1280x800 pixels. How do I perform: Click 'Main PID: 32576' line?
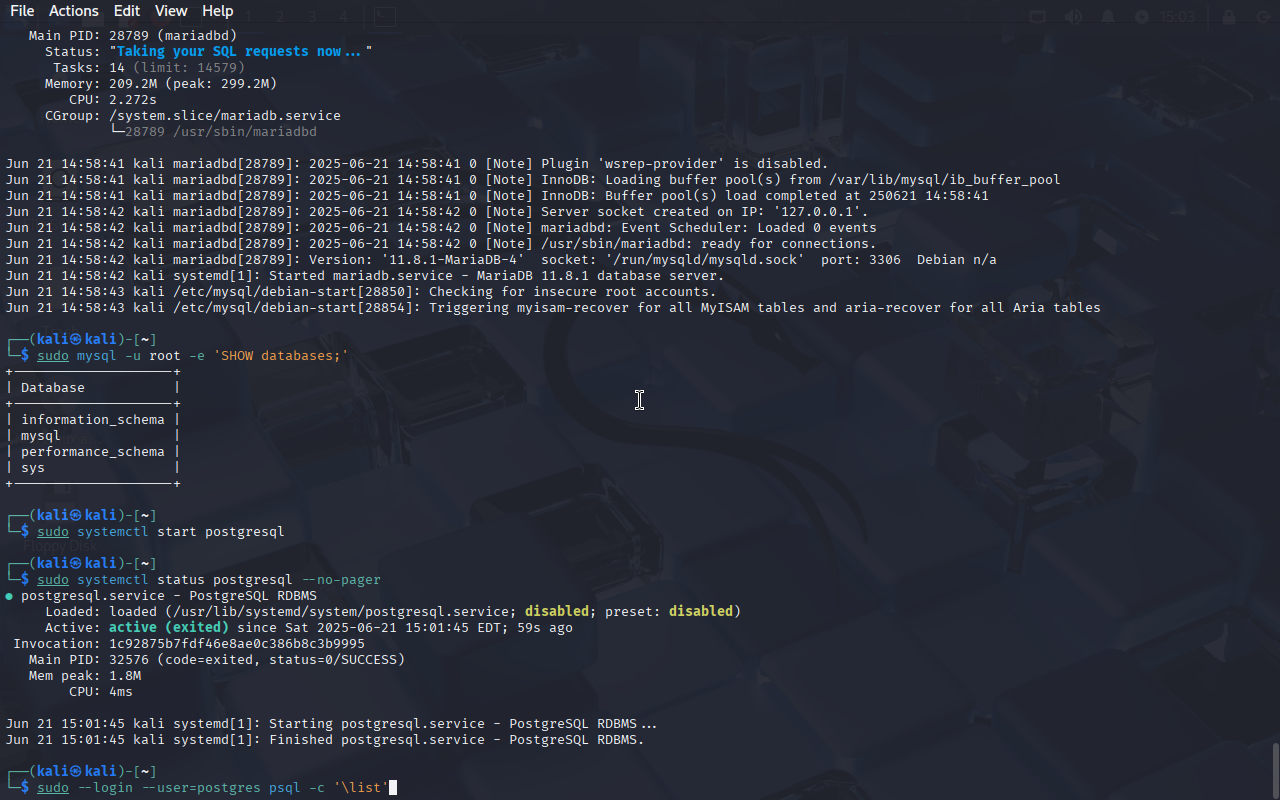point(217,659)
